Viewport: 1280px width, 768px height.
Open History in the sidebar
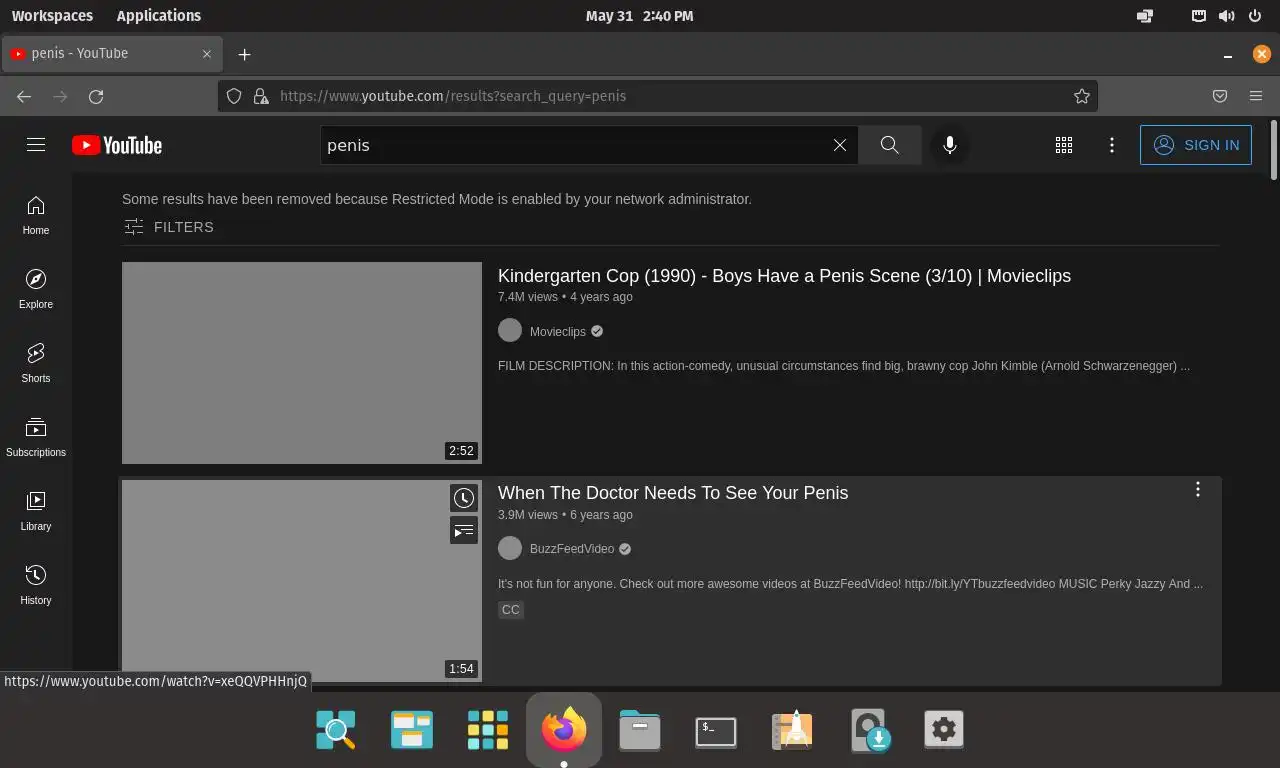36,585
